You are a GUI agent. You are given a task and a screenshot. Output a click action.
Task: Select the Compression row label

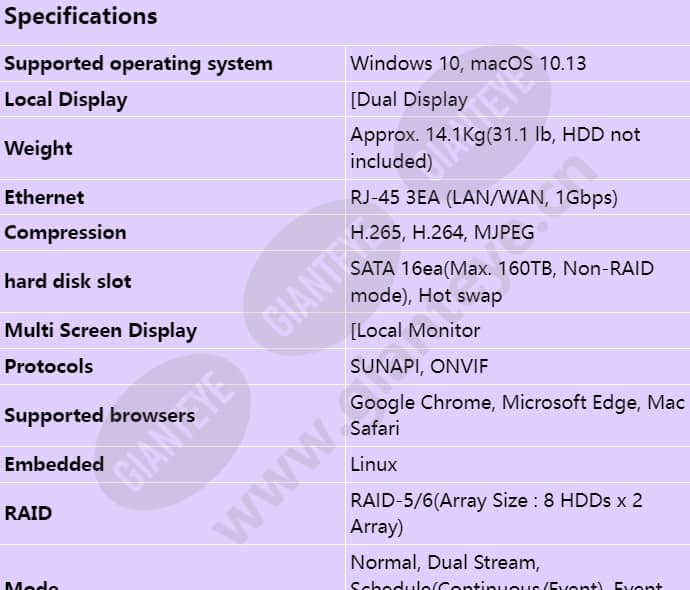tap(65, 233)
